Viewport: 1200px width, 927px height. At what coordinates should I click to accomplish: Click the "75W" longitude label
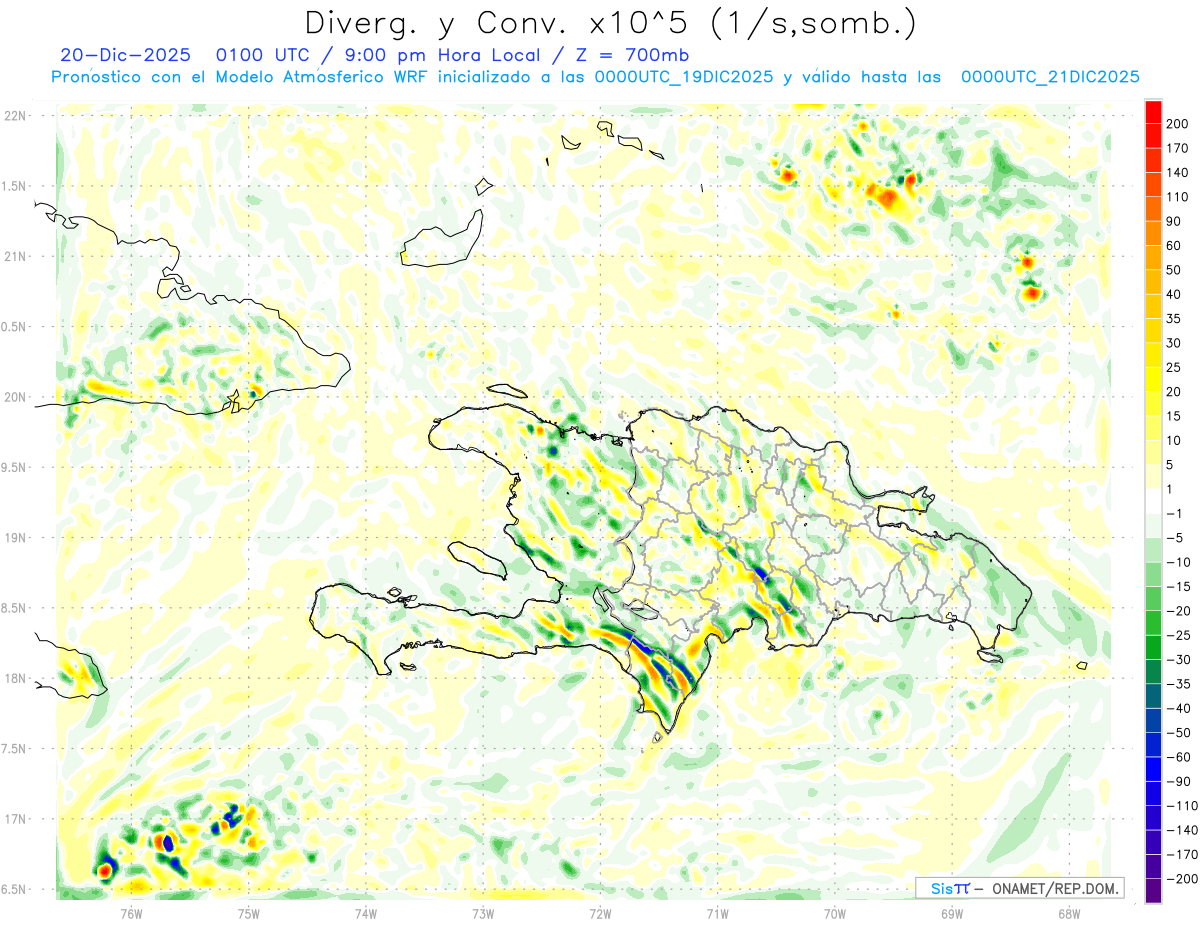coord(249,913)
